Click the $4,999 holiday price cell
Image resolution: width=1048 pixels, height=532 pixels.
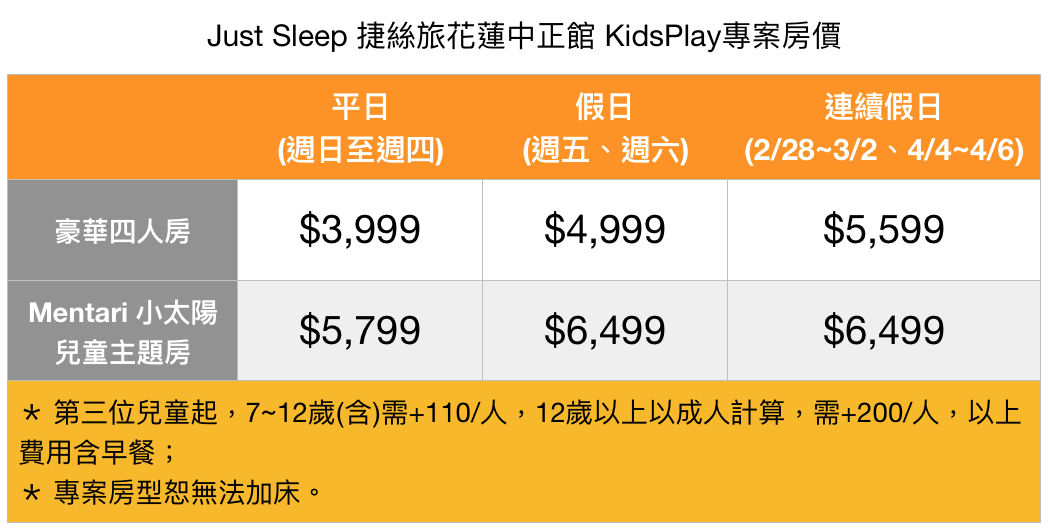(x=605, y=230)
